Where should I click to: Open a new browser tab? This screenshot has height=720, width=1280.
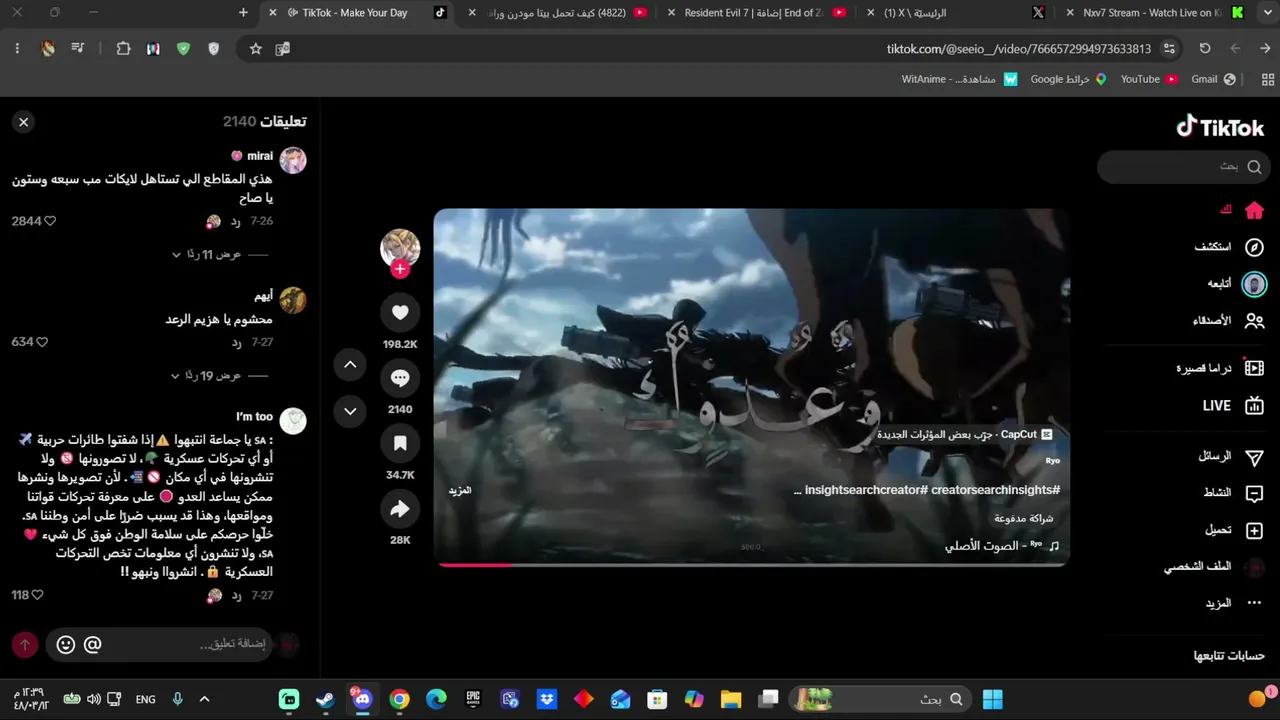[243, 13]
